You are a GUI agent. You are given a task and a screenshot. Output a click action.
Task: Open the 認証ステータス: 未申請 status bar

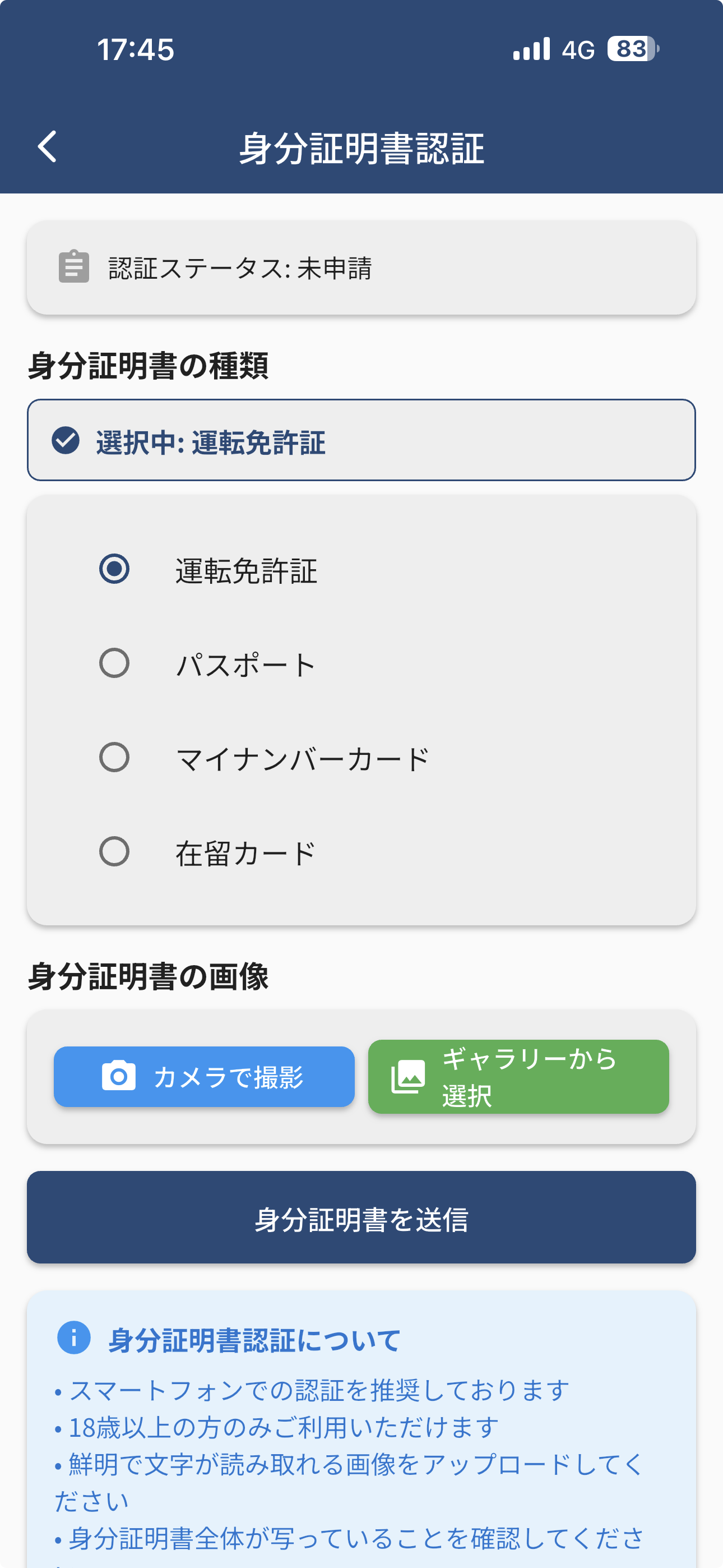[x=361, y=266]
